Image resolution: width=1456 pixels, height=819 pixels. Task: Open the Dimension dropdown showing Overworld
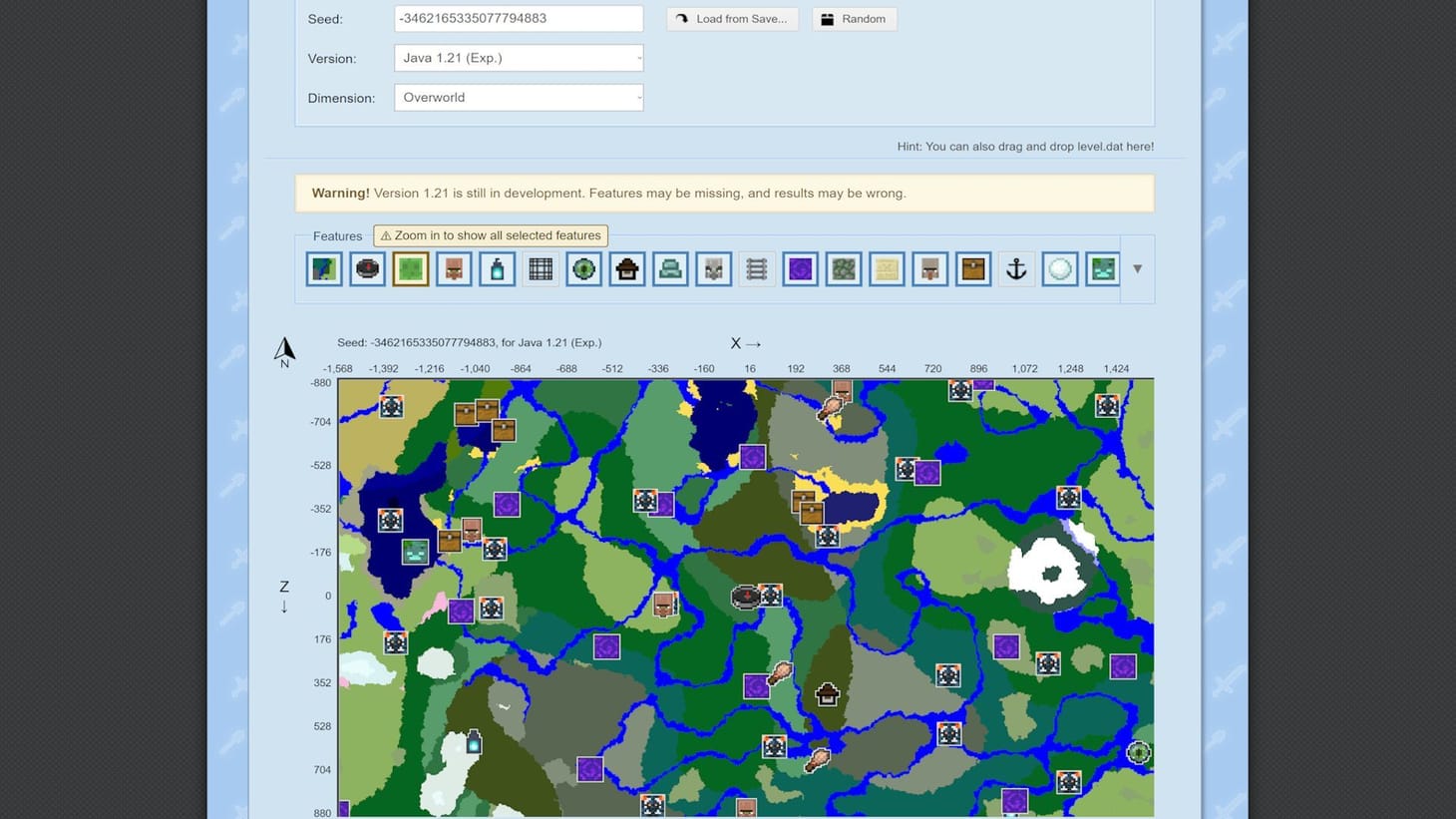click(518, 97)
